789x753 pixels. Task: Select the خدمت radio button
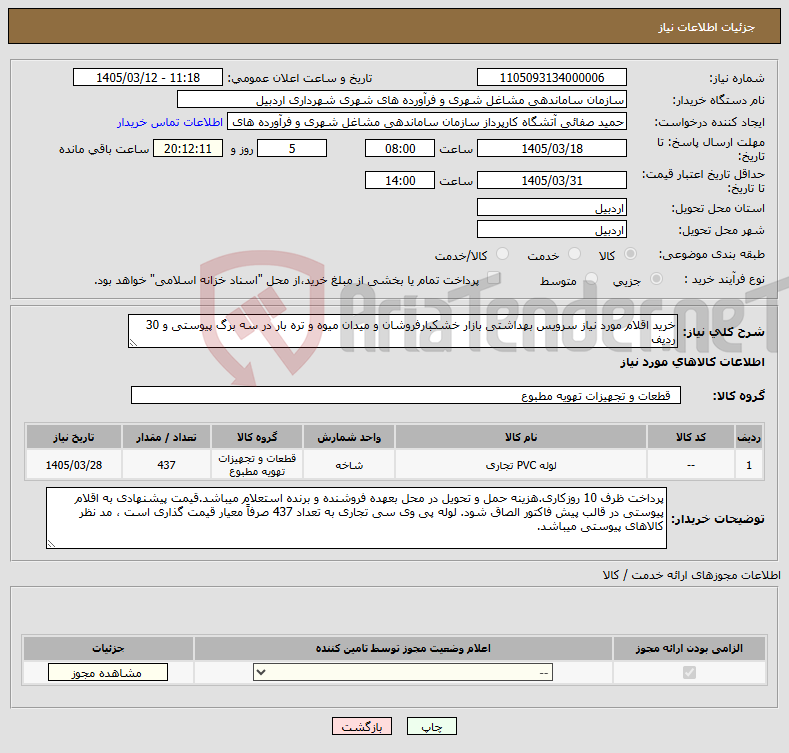click(574, 254)
